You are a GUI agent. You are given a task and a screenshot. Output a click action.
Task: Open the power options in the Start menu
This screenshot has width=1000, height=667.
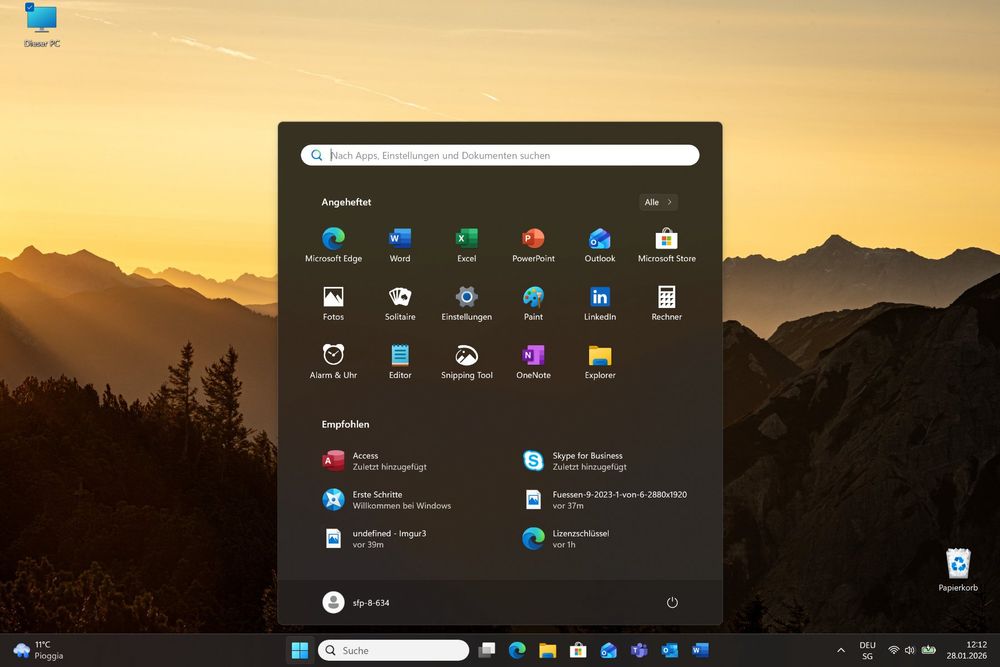click(672, 602)
